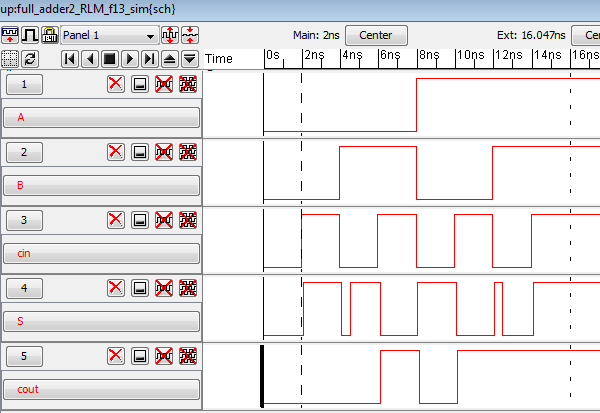Select signal cout label button

point(101,389)
